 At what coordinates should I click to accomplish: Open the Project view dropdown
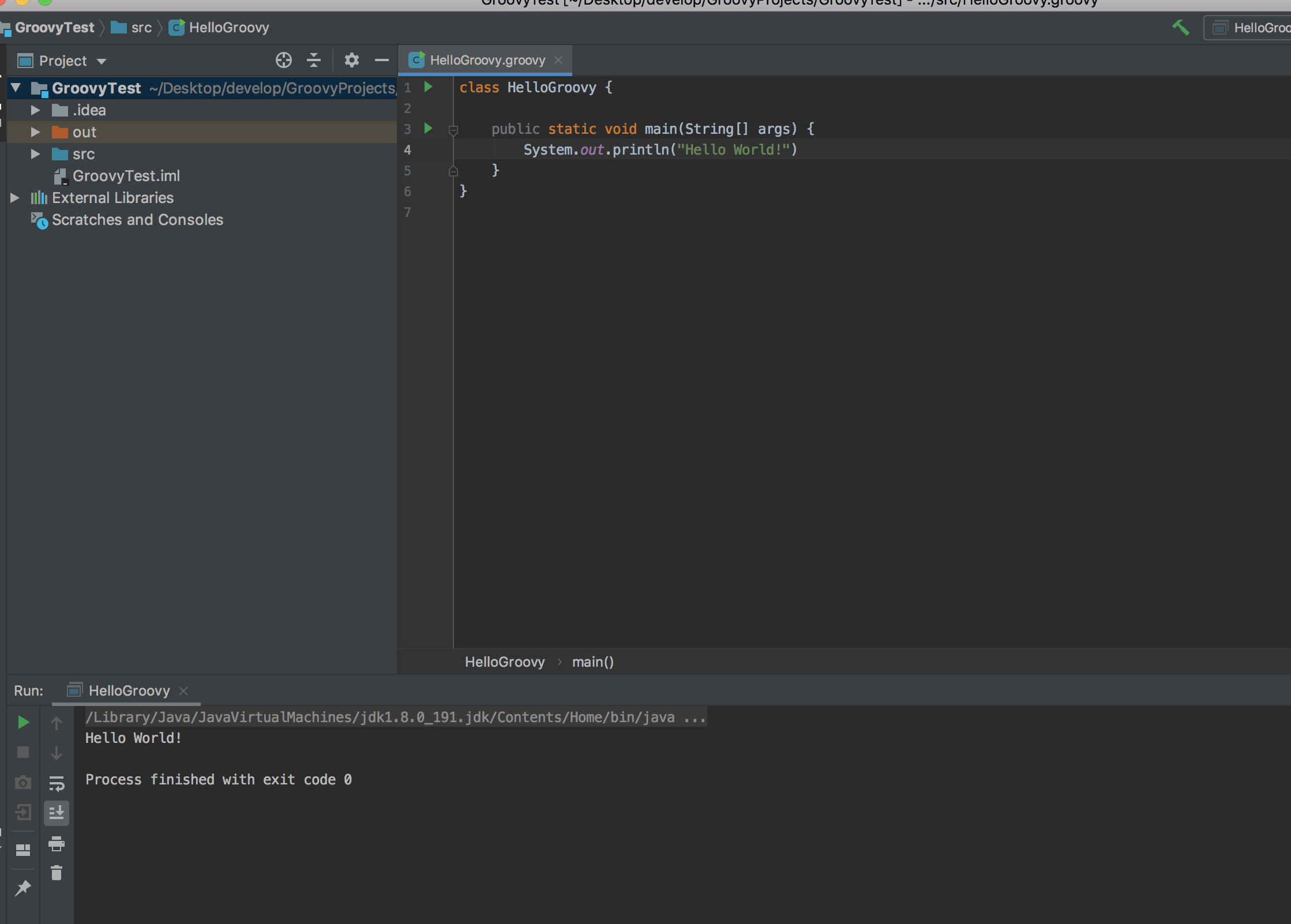(102, 61)
